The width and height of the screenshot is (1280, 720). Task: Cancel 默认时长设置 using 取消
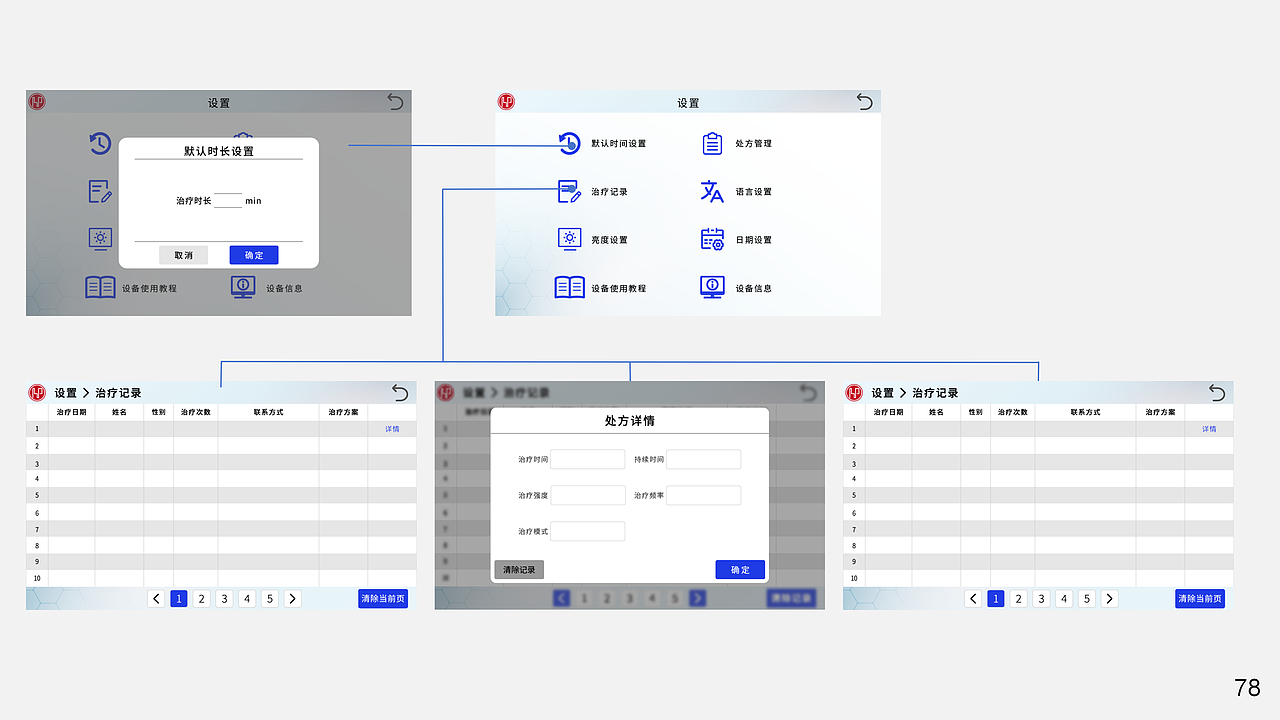pyautogui.click(x=183, y=254)
